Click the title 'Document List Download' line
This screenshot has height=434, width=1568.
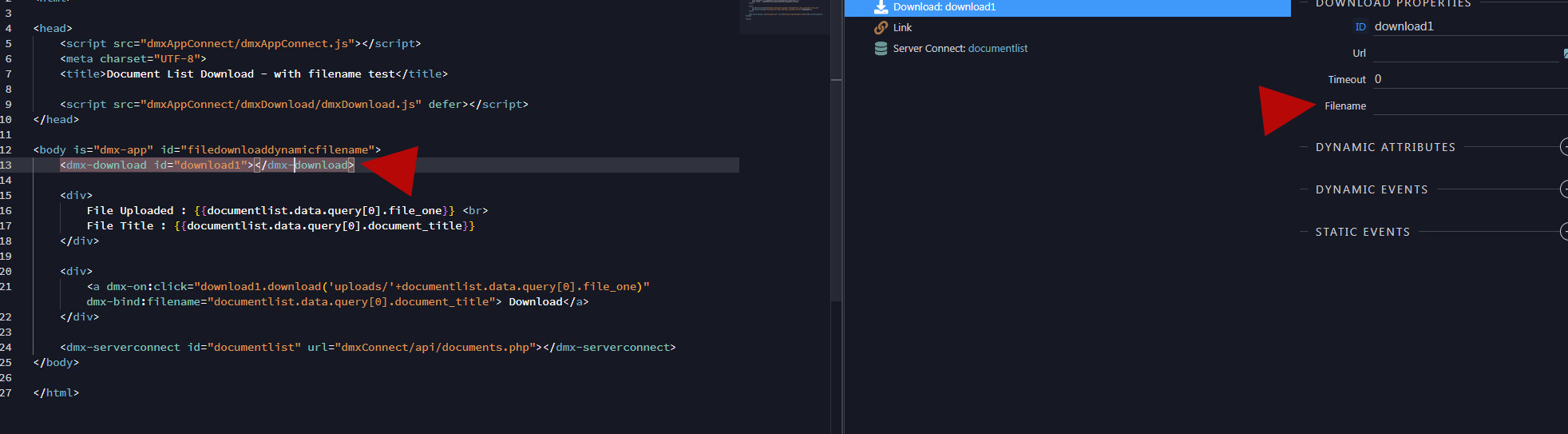click(x=254, y=74)
